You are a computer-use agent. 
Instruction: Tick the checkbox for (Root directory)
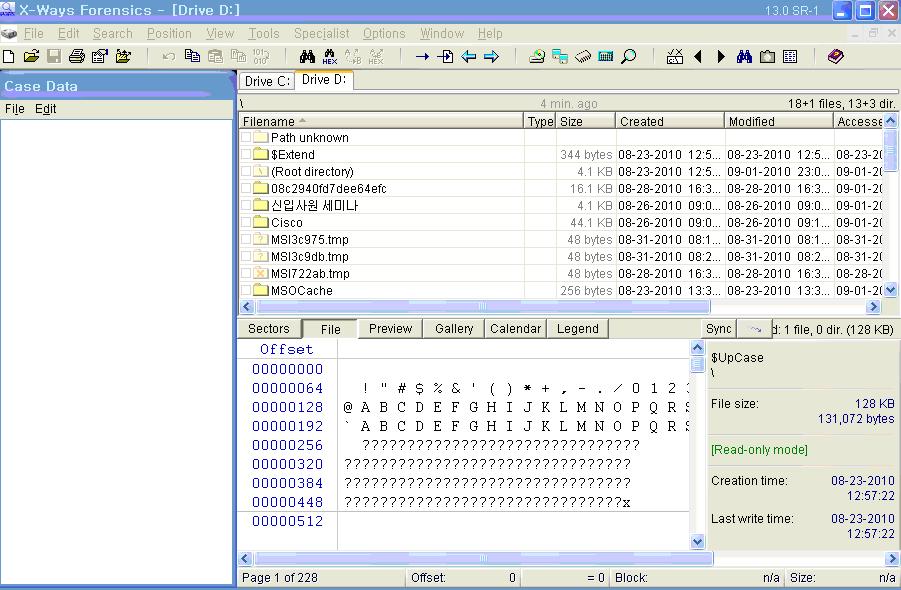click(x=246, y=171)
